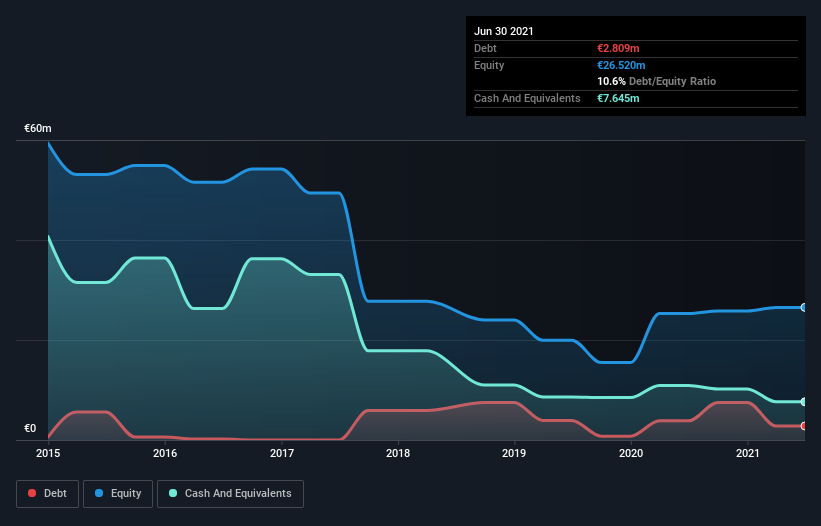Image resolution: width=821 pixels, height=526 pixels.
Task: Click the €60m y-axis label
Action: [x=38, y=128]
